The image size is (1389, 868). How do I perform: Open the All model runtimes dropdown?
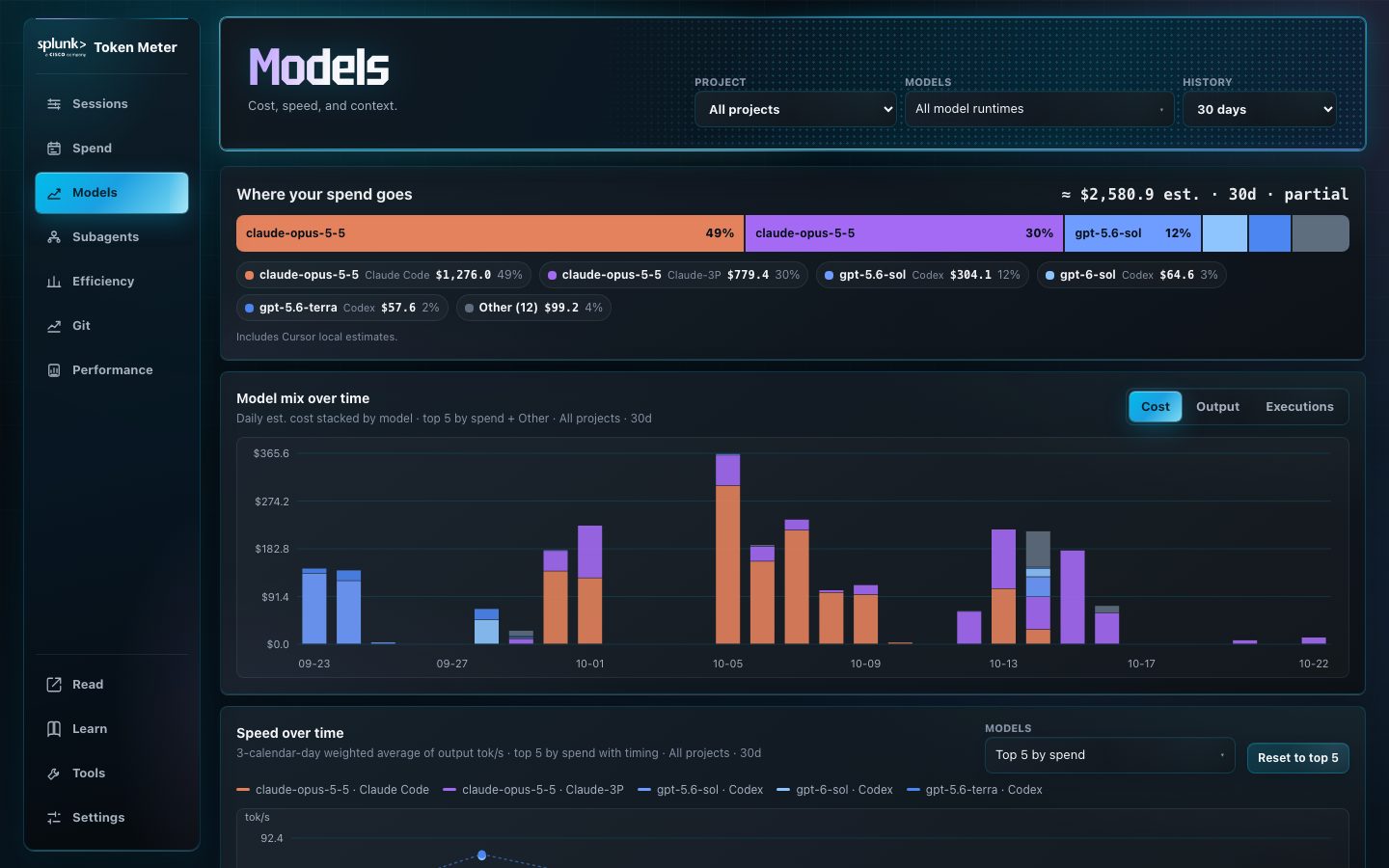click(1039, 109)
